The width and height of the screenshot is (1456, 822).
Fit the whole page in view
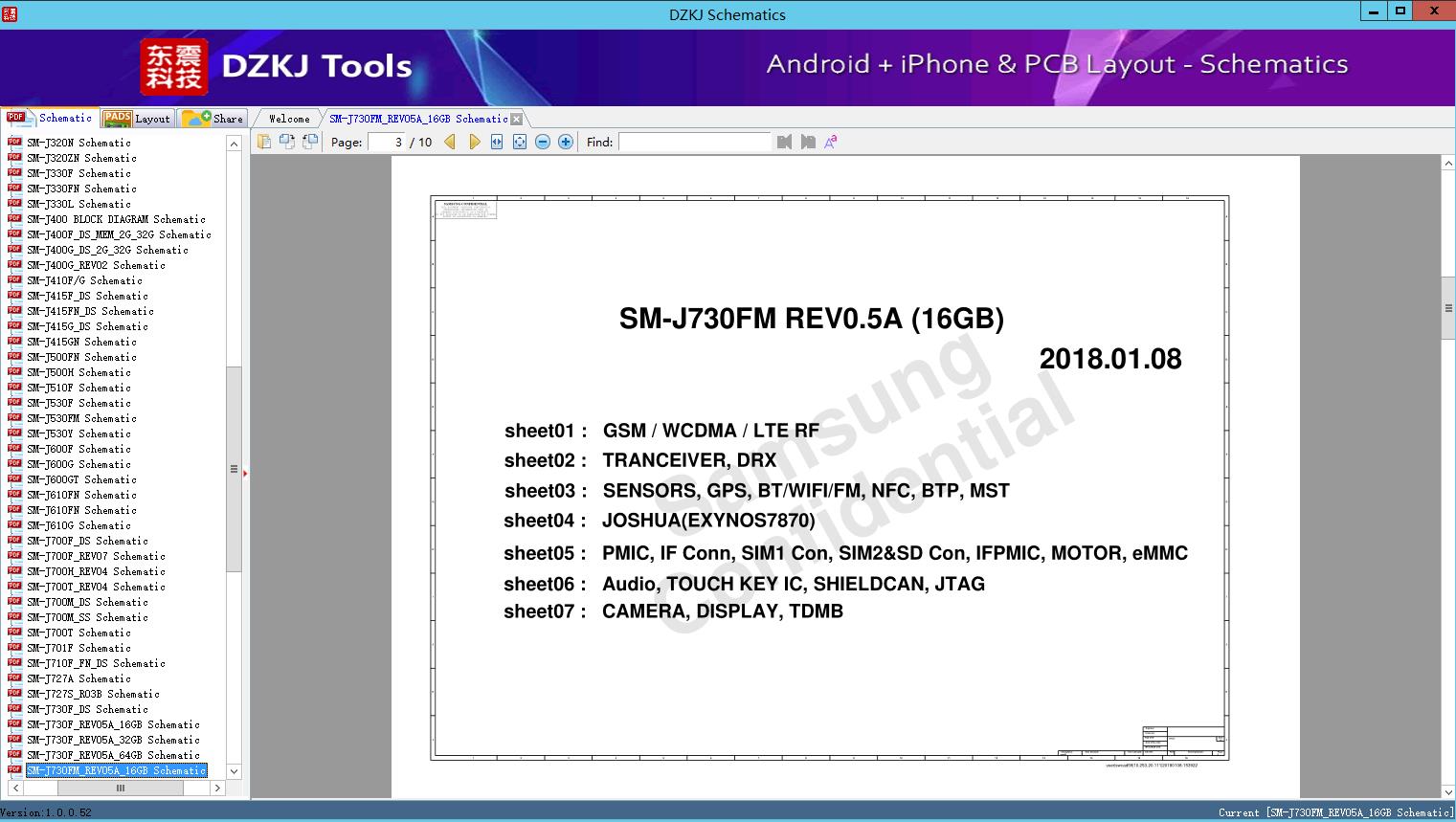click(x=520, y=142)
